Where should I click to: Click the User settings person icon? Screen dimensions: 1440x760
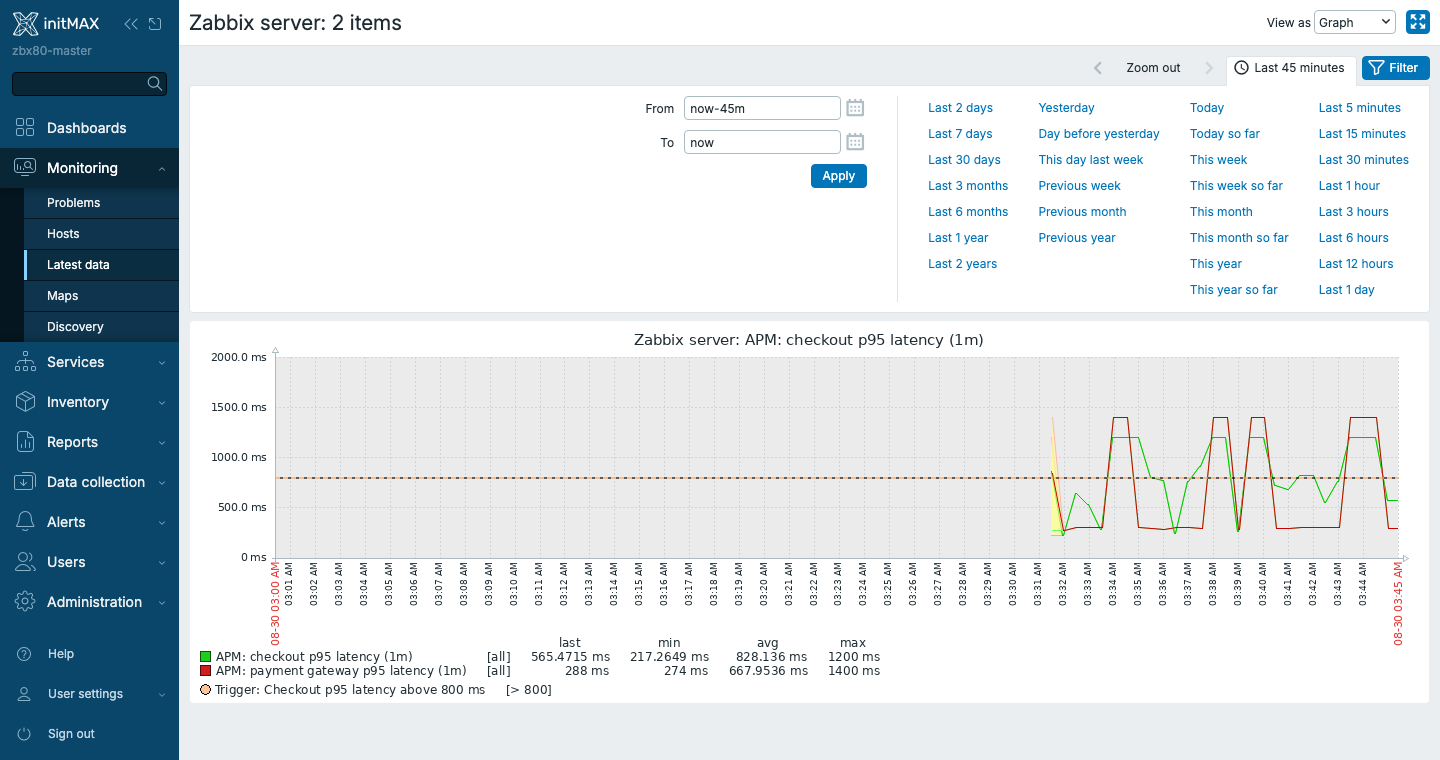tap(25, 694)
